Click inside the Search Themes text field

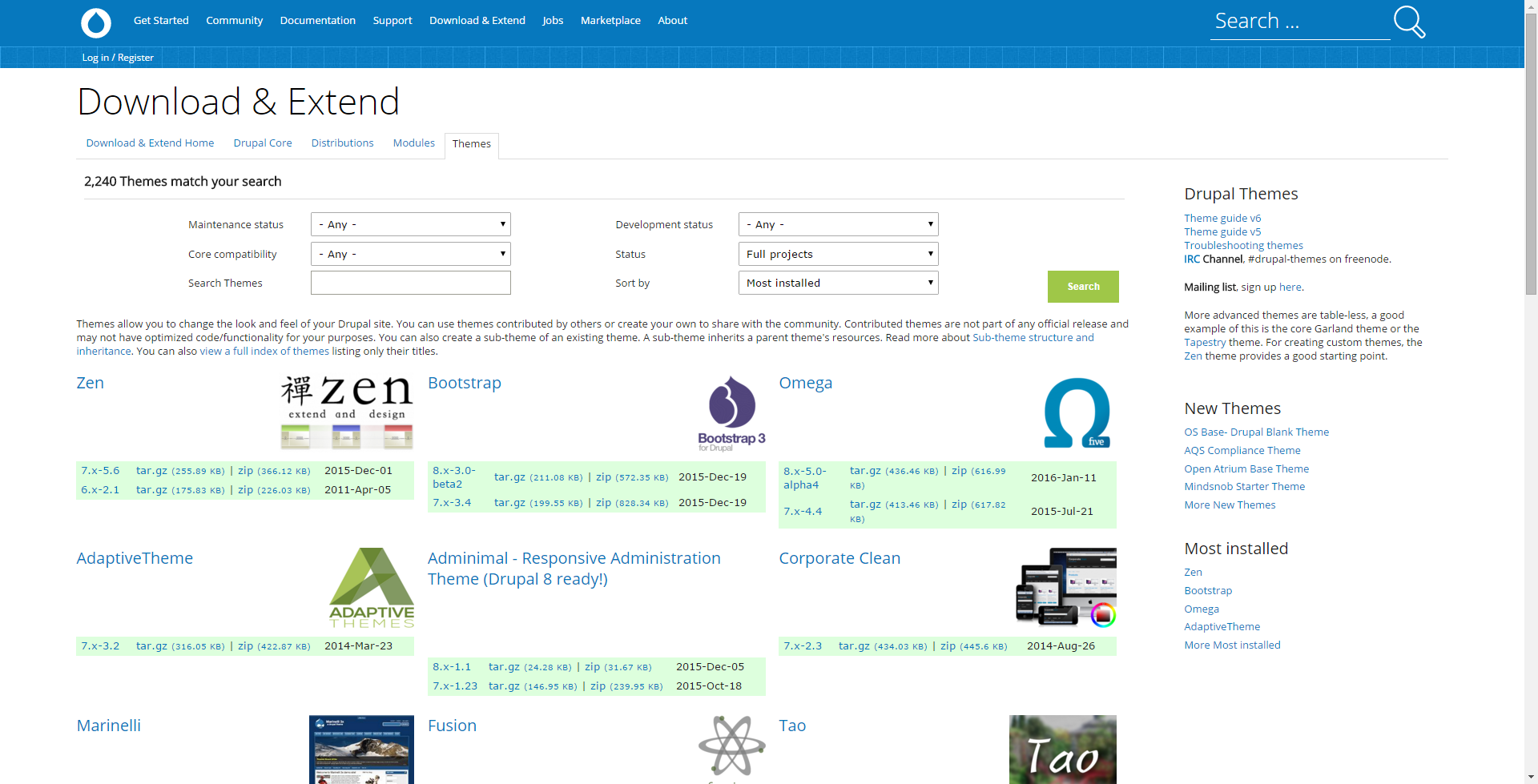[409, 283]
